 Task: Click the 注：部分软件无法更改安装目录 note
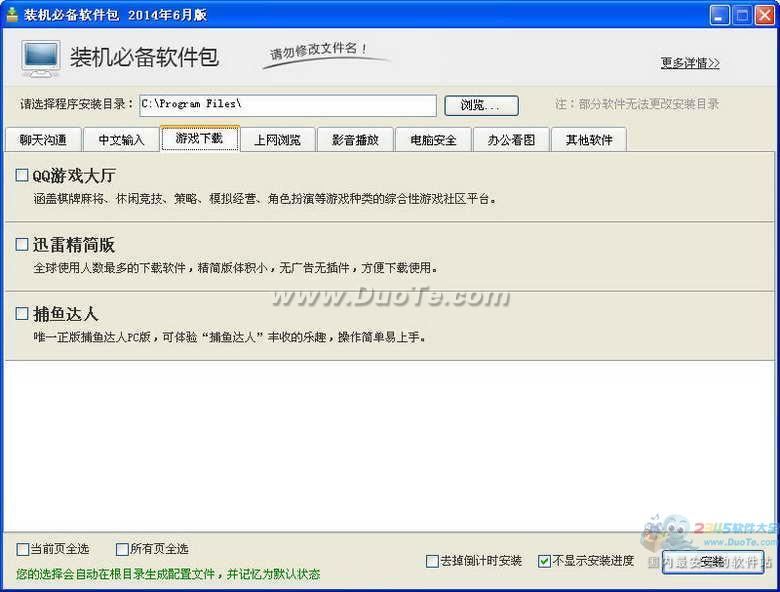[x=637, y=104]
